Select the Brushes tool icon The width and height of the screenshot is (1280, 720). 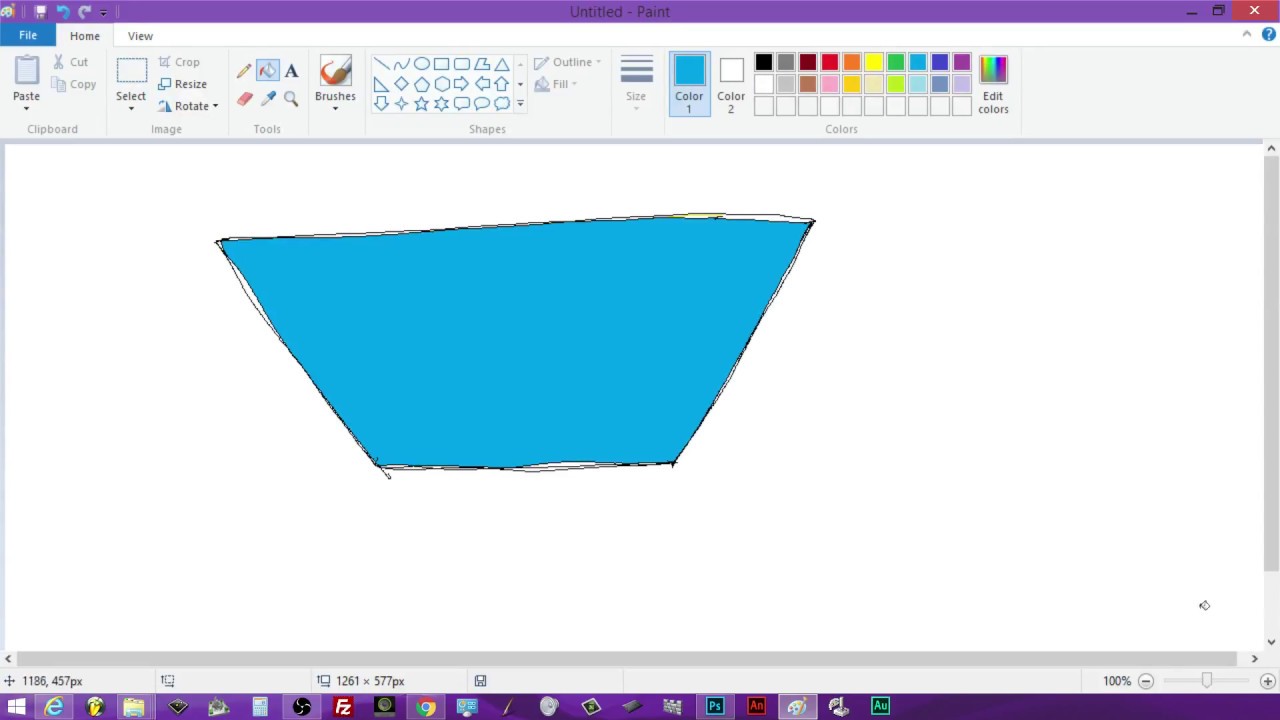click(335, 72)
